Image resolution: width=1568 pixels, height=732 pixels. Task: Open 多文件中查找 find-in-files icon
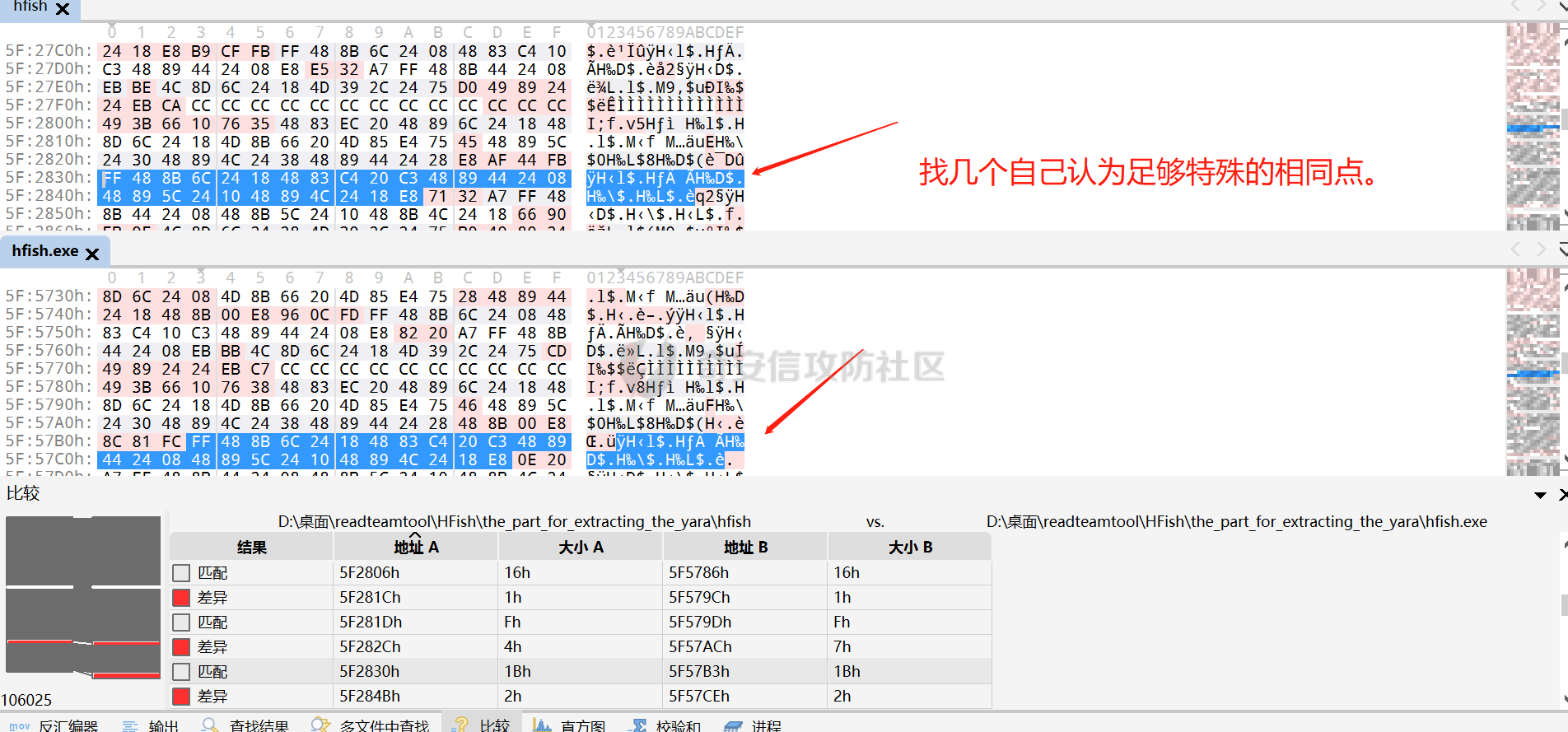coord(320,725)
